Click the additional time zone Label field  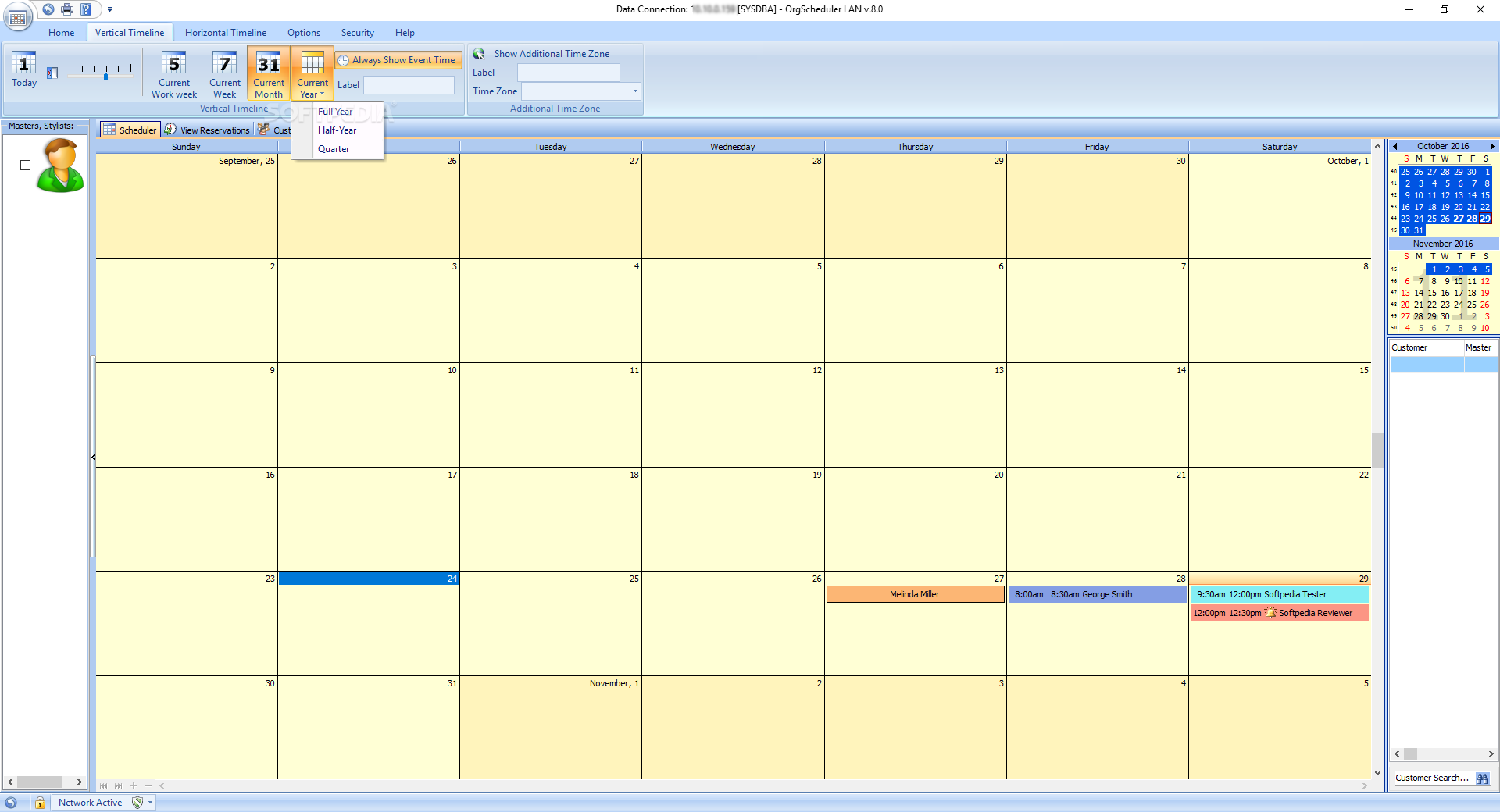(569, 73)
